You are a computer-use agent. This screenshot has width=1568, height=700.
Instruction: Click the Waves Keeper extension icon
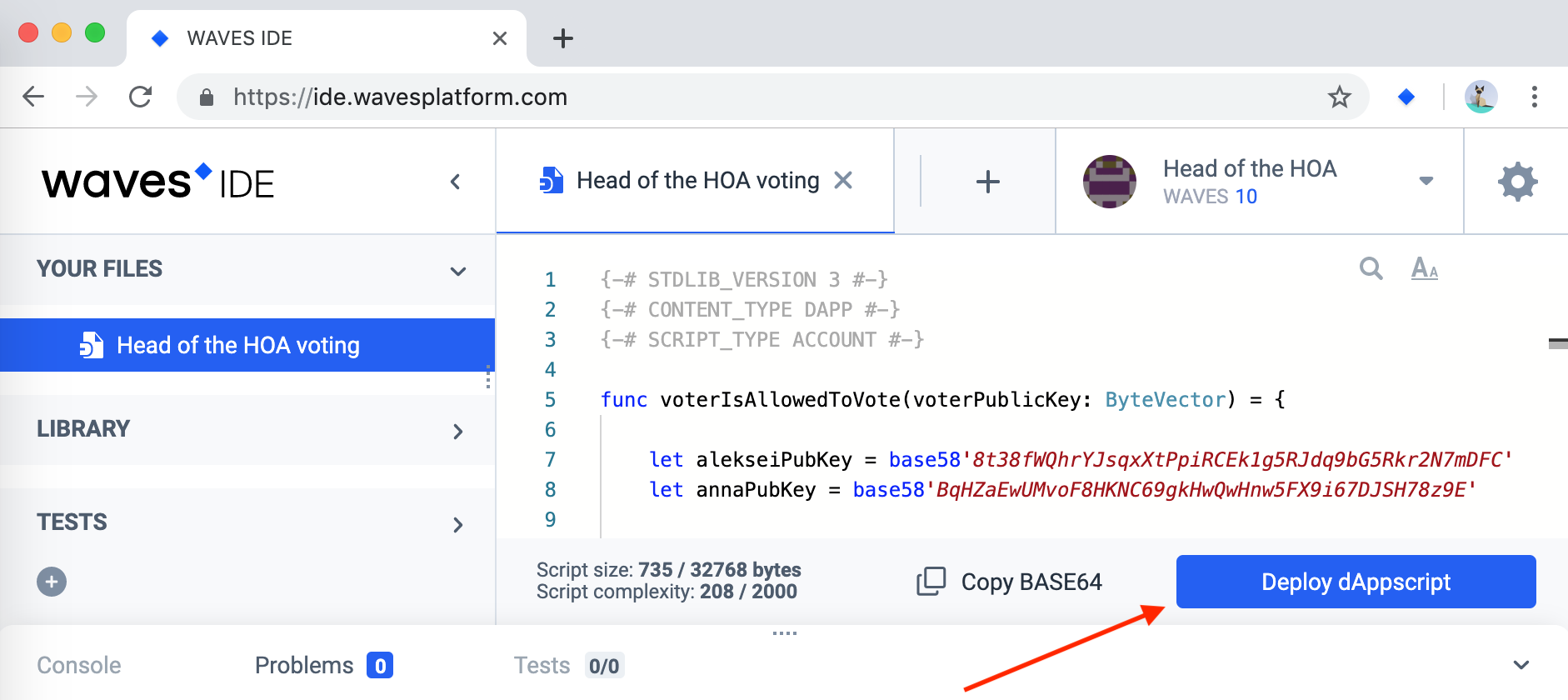tap(1406, 97)
